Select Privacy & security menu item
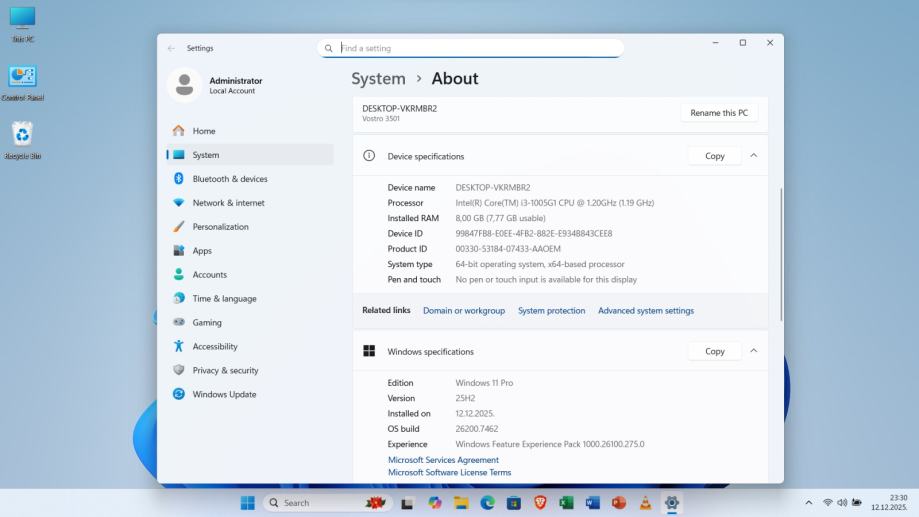Screen dimensions: 919x517 [x=225, y=370]
